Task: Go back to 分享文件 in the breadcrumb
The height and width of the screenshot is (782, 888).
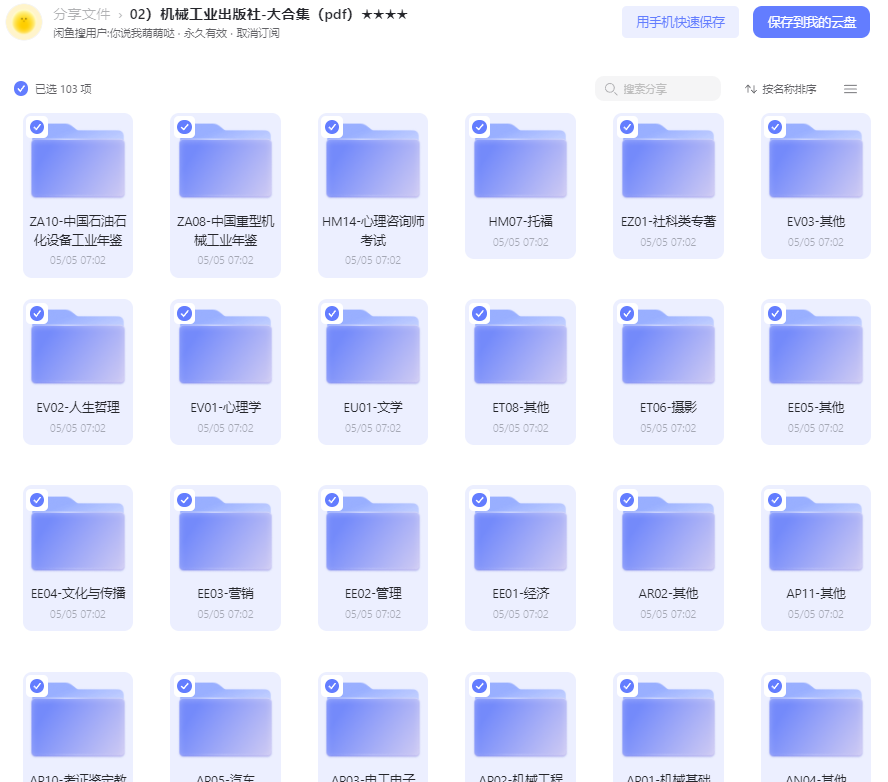Action: tap(82, 14)
